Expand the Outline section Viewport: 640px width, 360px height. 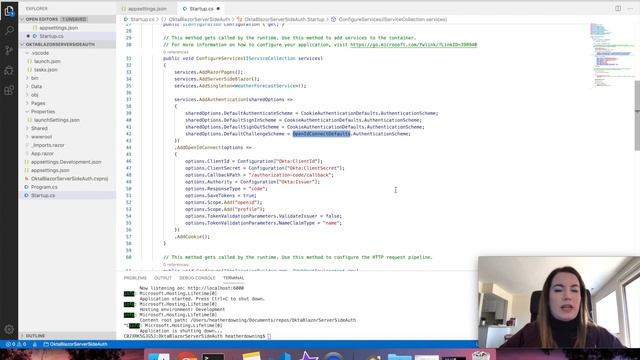(35, 336)
